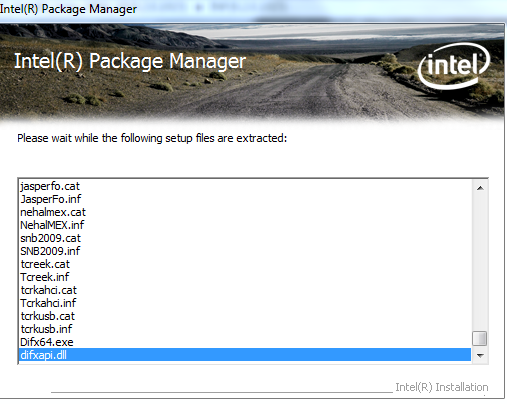
Task: Select nehalmex.cat list entry
Action: coord(245,212)
